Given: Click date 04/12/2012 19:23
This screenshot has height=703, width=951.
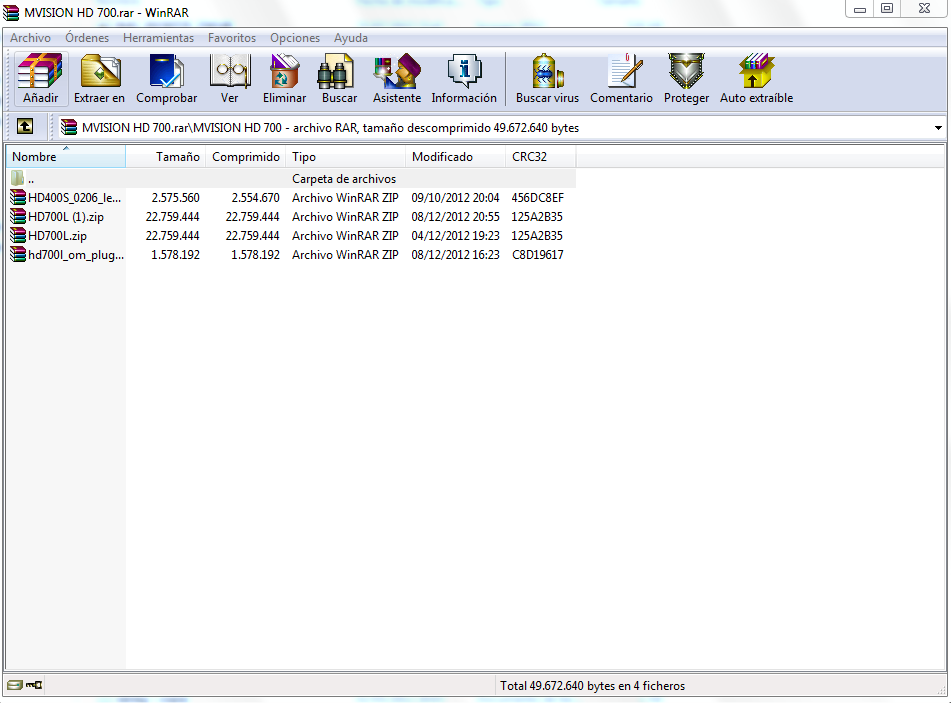Looking at the screenshot, I should (x=455, y=235).
